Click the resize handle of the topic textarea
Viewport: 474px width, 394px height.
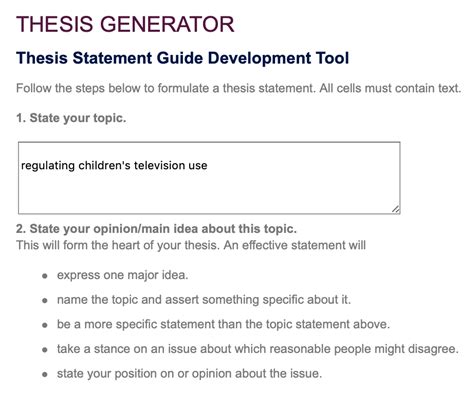[395, 209]
